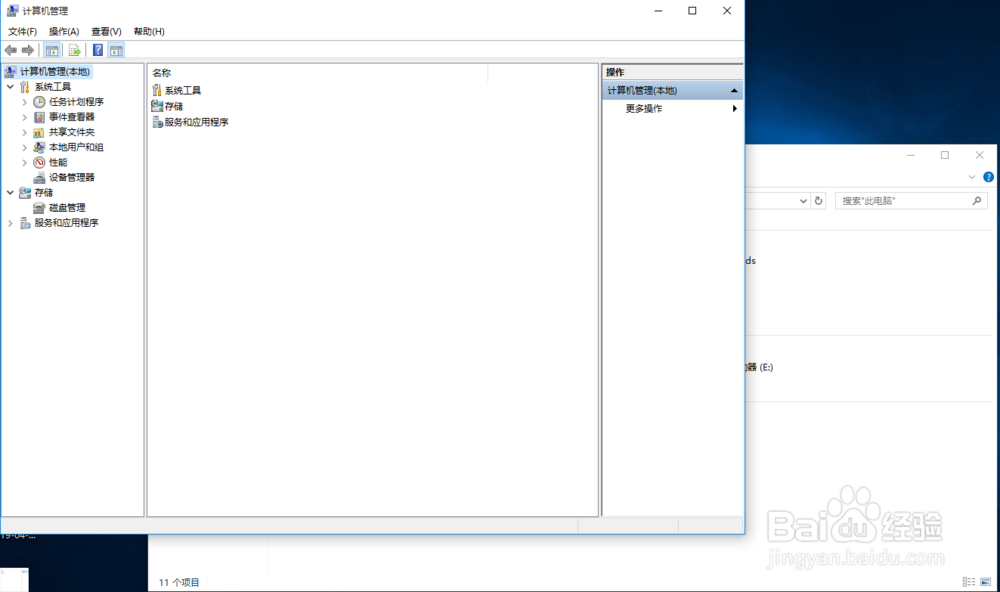Click the blue help icon in Explorer
This screenshot has height=592, width=1000.
tap(988, 177)
